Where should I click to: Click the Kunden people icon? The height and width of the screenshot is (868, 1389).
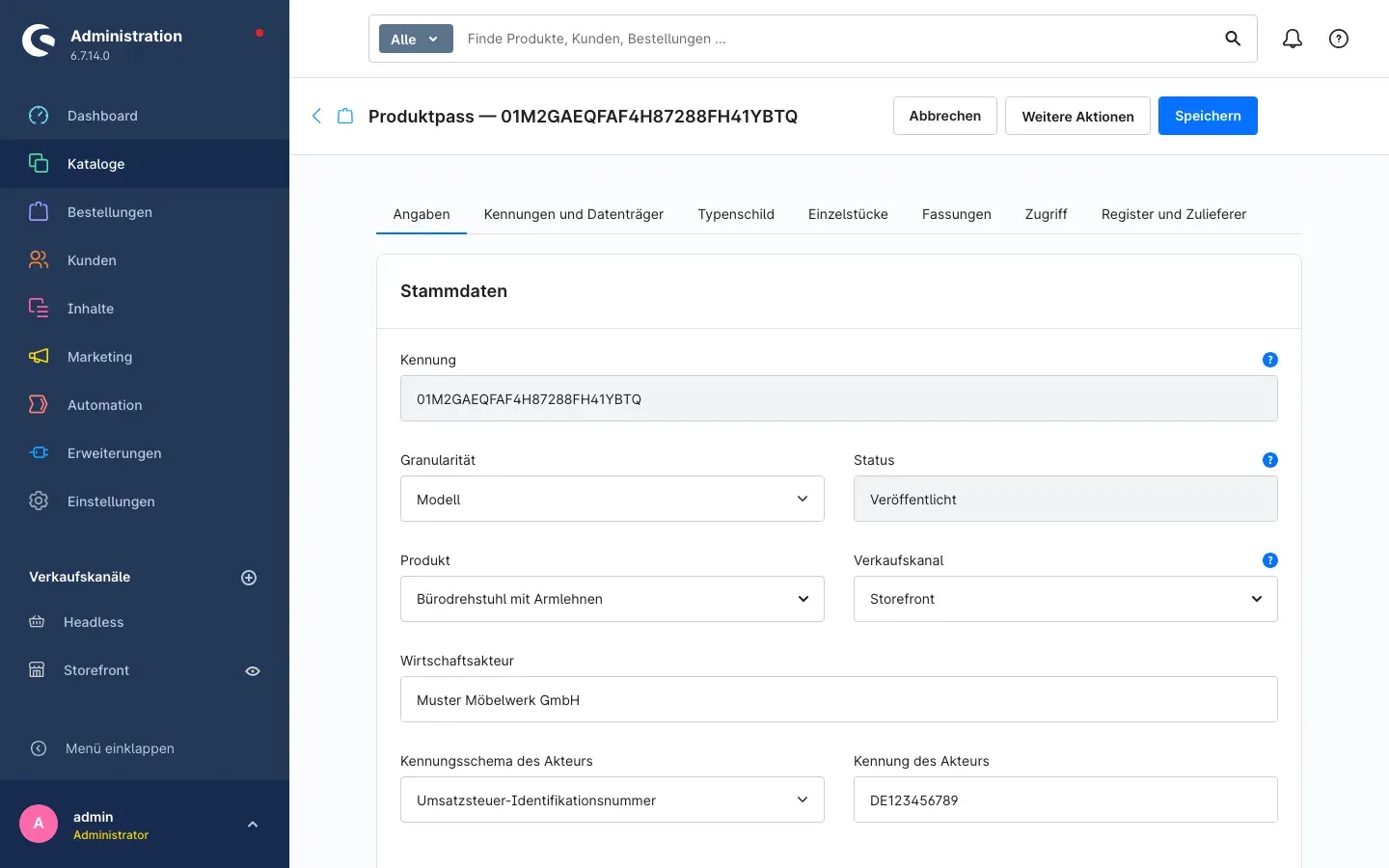point(39,260)
